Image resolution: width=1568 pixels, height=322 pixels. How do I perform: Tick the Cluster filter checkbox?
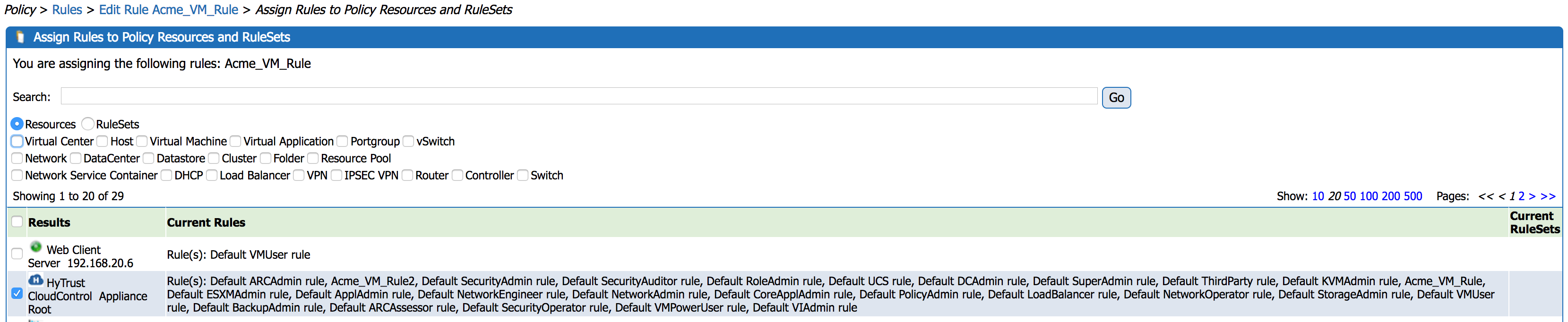tap(214, 158)
